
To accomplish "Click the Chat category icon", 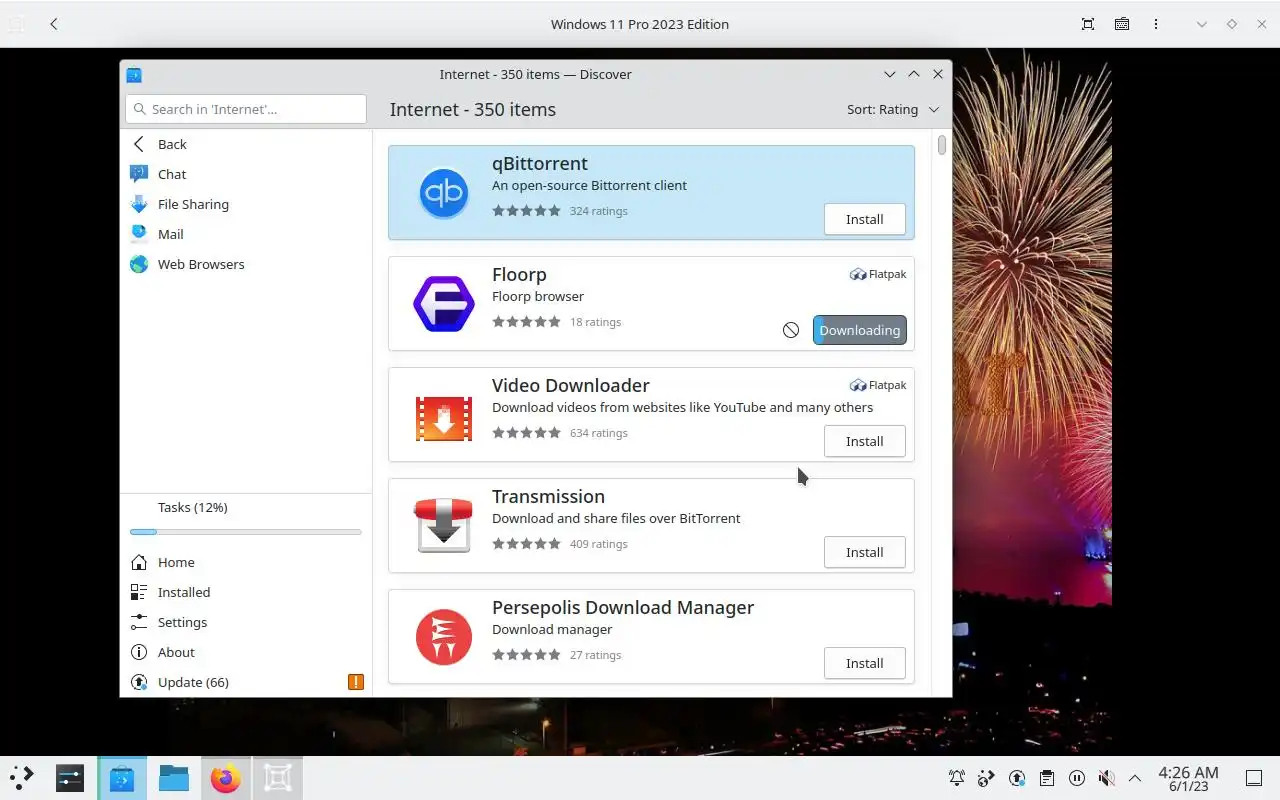I will (x=139, y=174).
